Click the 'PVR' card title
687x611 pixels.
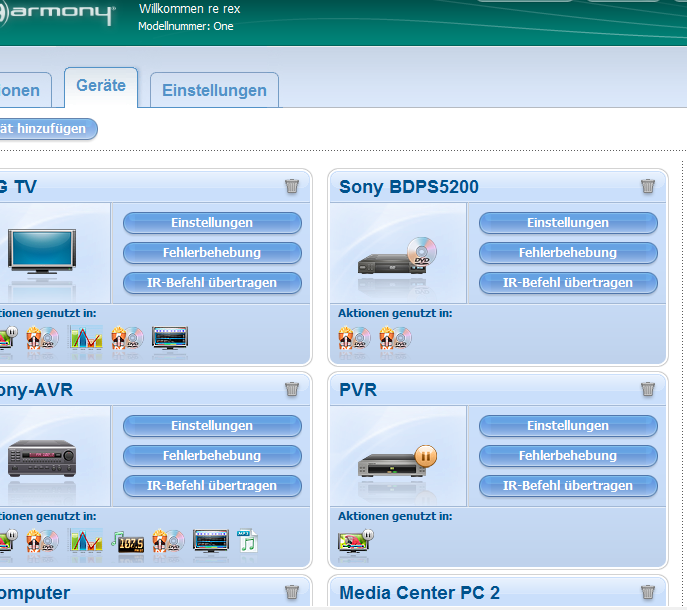pyautogui.click(x=358, y=390)
